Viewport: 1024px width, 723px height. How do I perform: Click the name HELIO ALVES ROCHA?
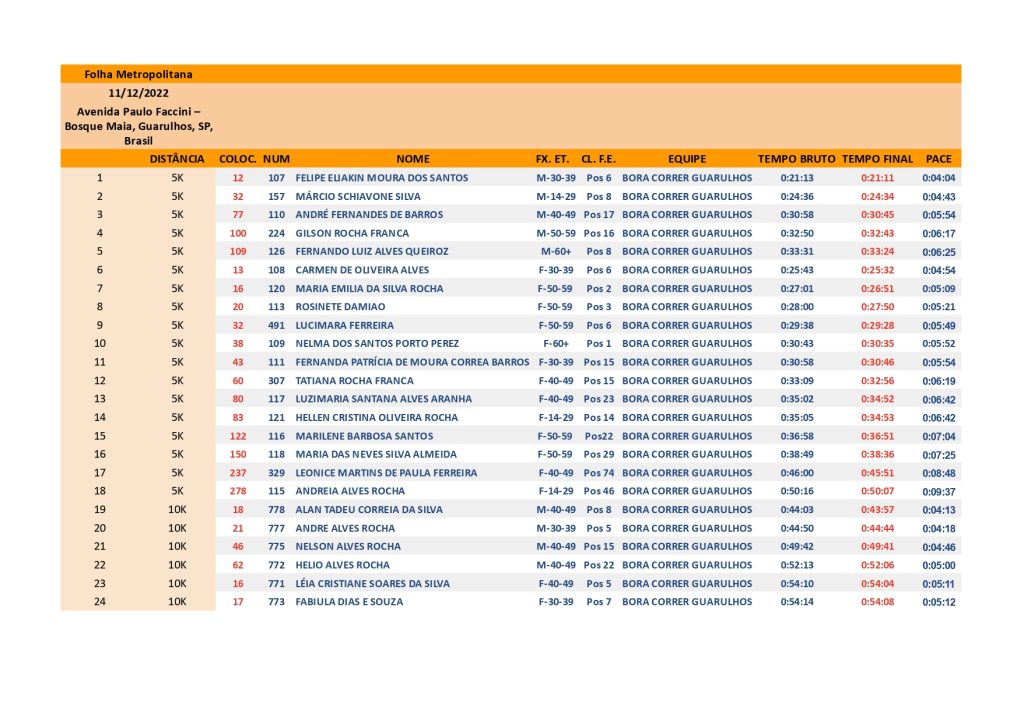342,565
